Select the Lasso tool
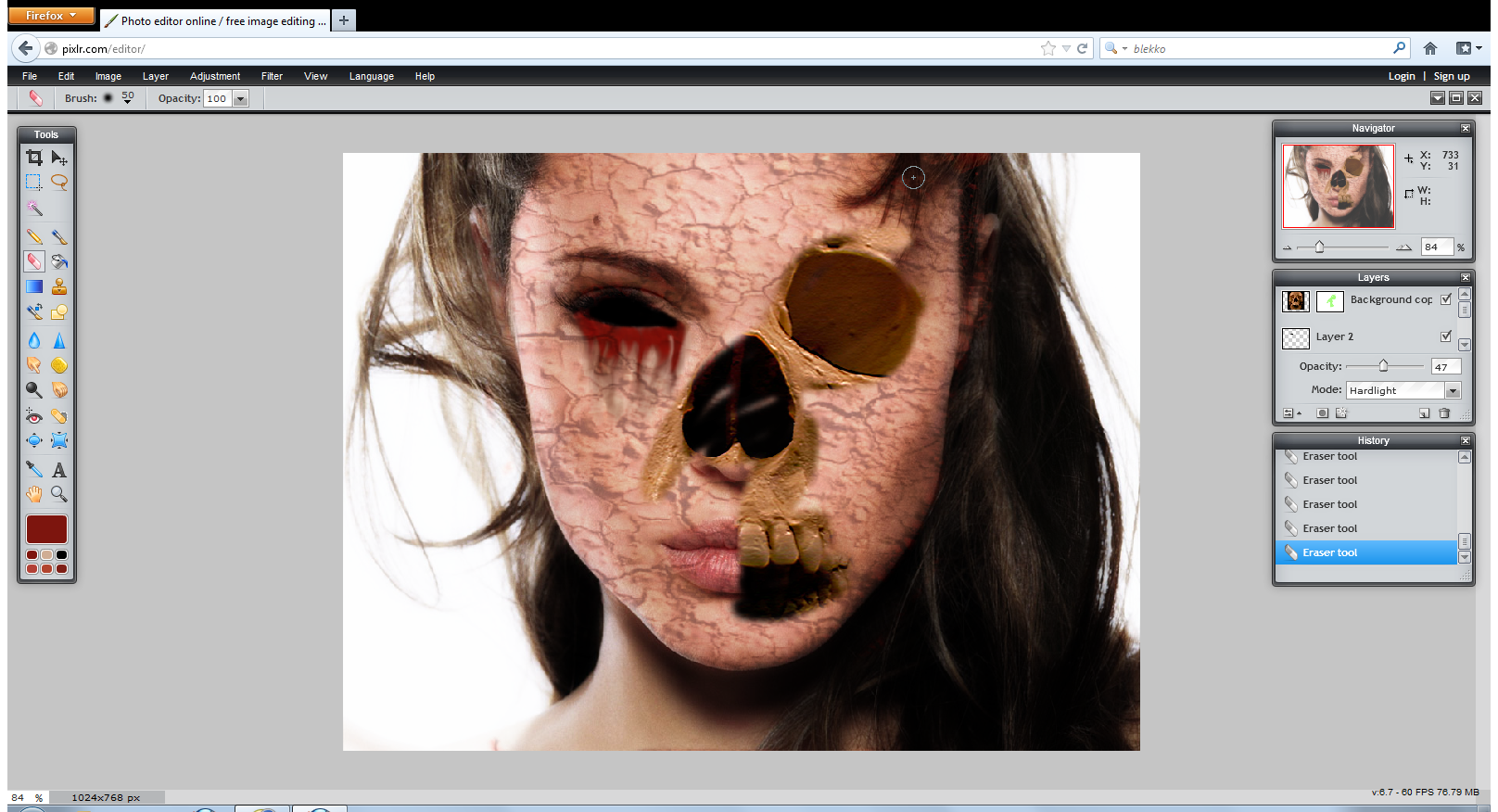Viewport: 1498px width, 812px height. (59, 182)
